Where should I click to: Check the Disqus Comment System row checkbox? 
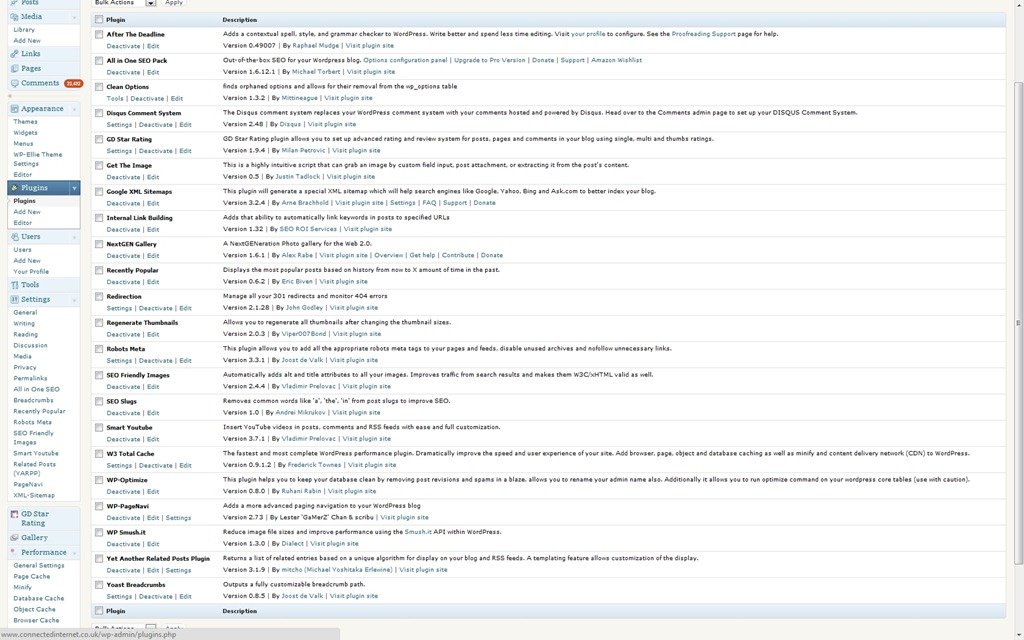click(99, 113)
